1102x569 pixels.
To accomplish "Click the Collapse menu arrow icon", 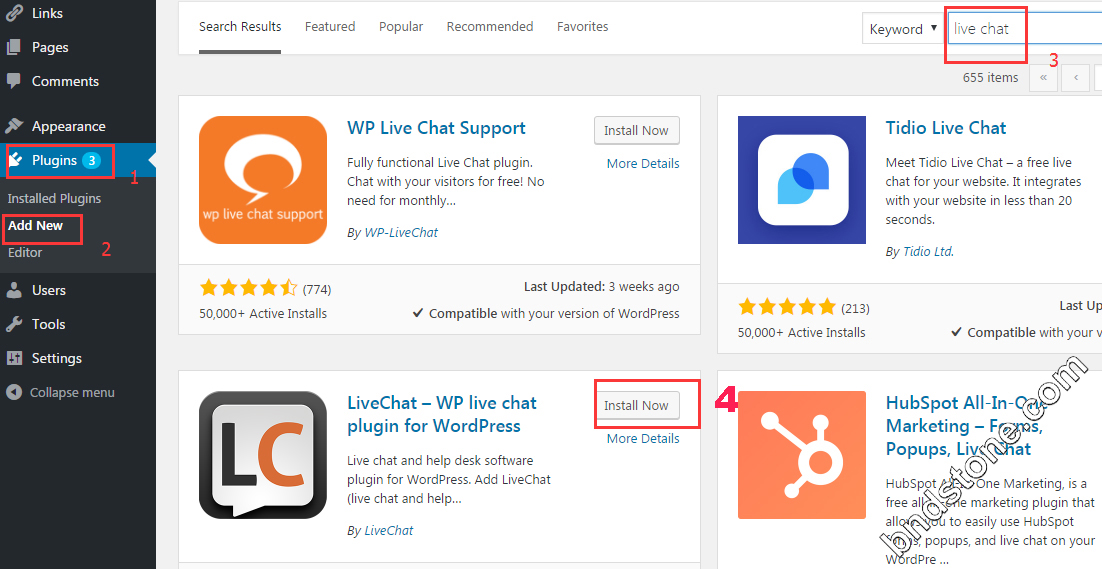I will 14,392.
